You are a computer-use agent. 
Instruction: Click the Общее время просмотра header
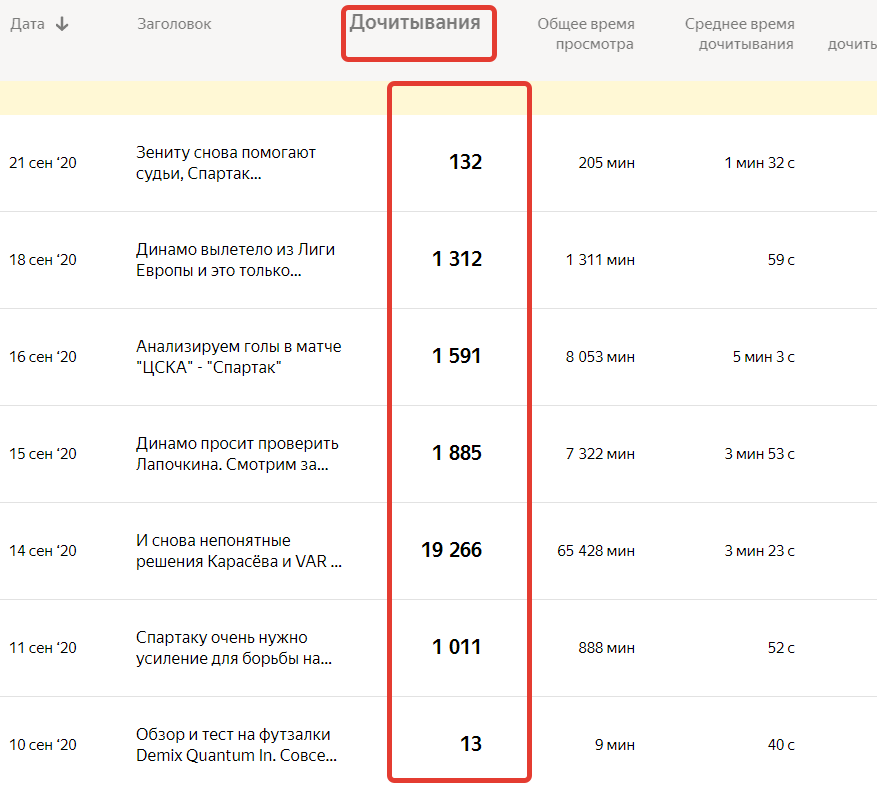[x=586, y=34]
